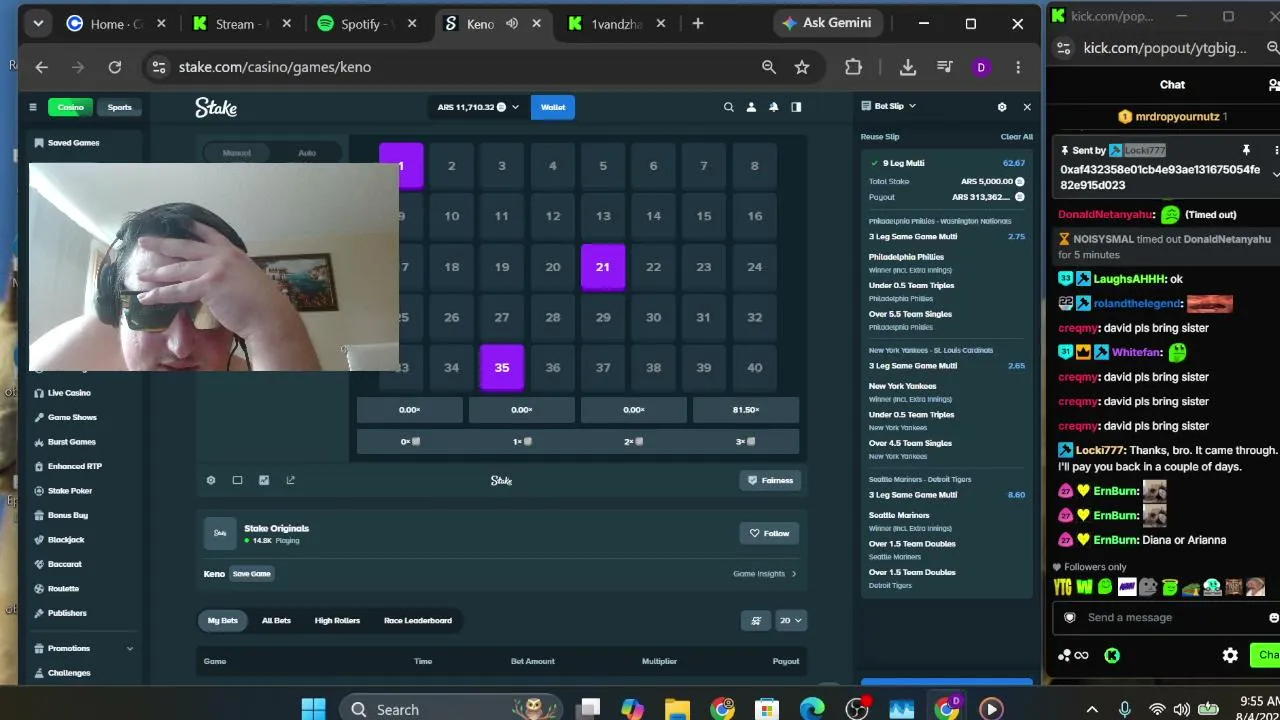Image resolution: width=1280 pixels, height=720 pixels.
Task: Click the Stake logo in header
Action: (216, 107)
